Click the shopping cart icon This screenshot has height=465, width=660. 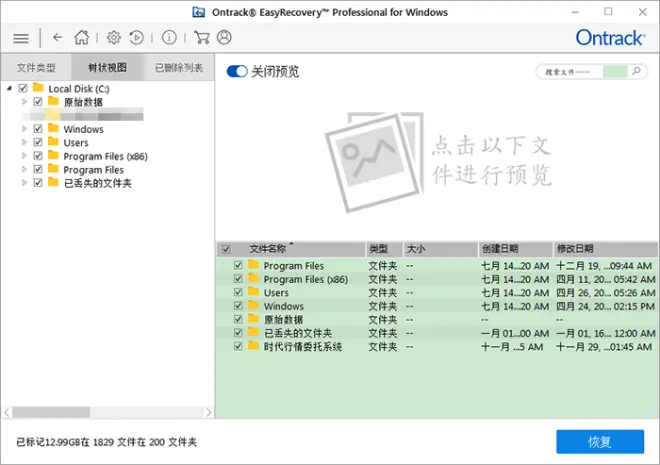point(202,37)
